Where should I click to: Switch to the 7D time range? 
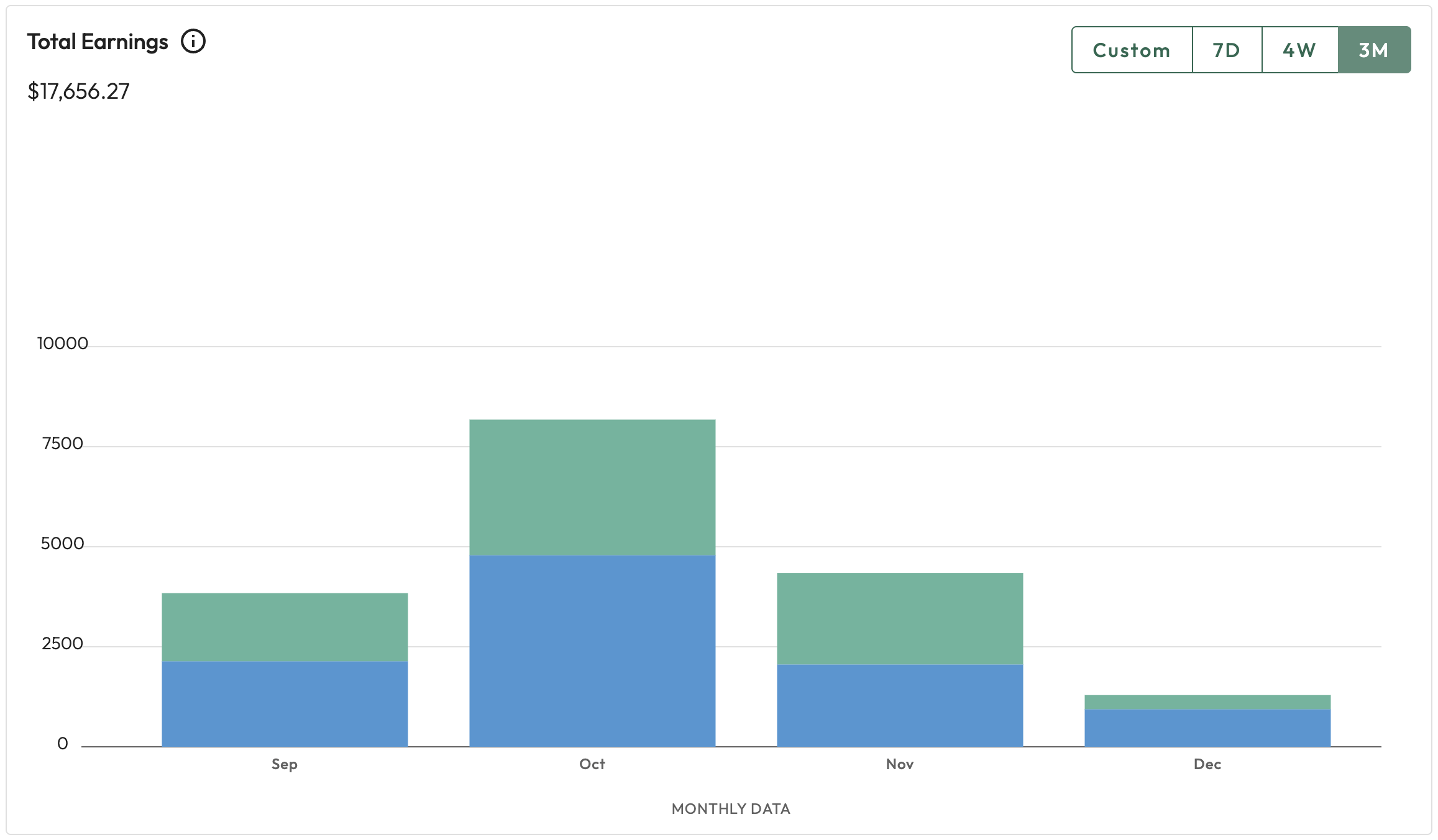[x=1227, y=50]
